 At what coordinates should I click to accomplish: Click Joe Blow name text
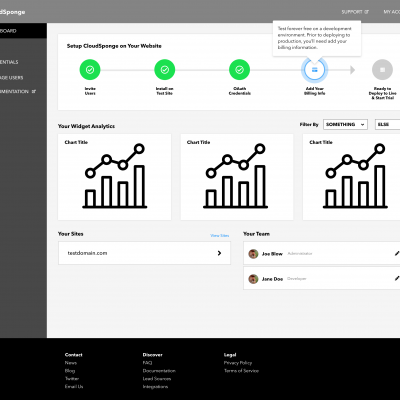pyautogui.click(x=272, y=254)
